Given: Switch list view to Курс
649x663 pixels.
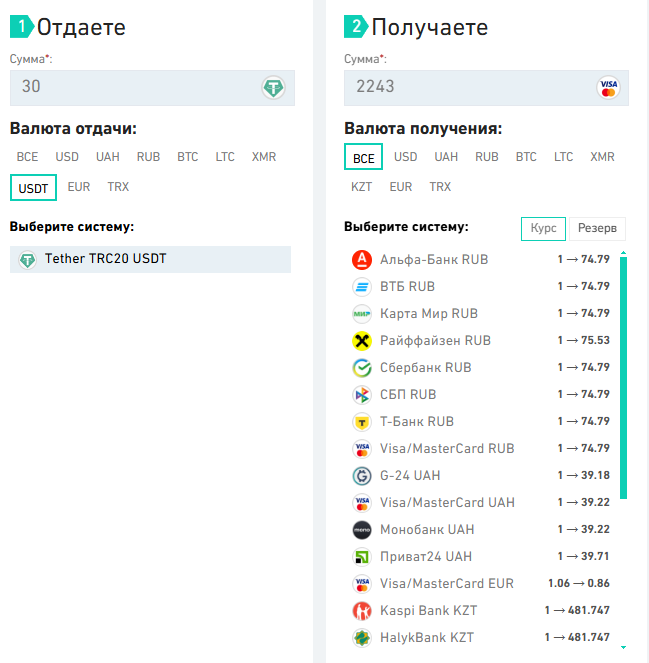Looking at the screenshot, I should pyautogui.click(x=543, y=229).
